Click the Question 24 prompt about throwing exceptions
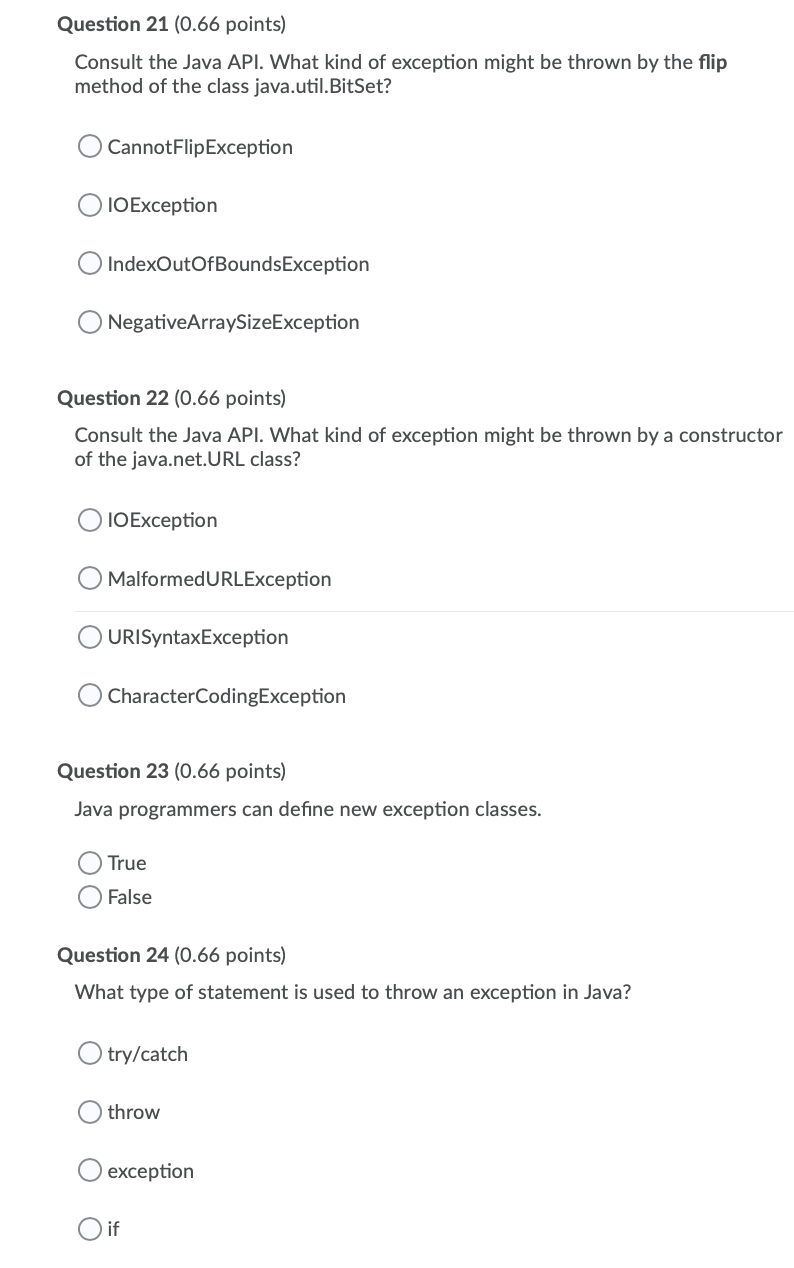 click(x=353, y=992)
